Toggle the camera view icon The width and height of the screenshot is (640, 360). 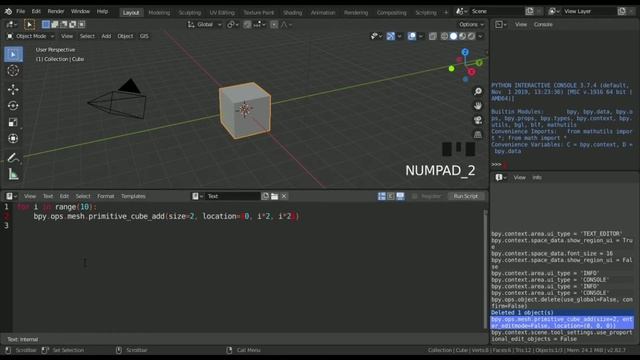478,120
